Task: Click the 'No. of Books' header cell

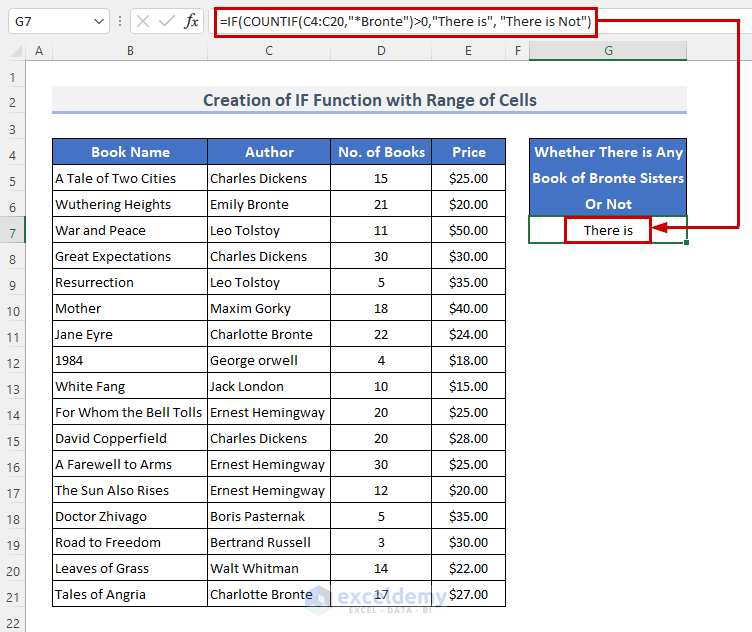Action: point(381,152)
